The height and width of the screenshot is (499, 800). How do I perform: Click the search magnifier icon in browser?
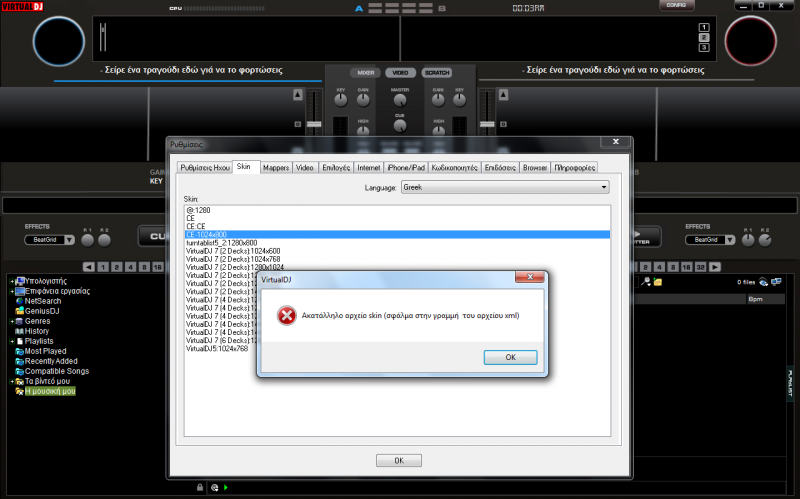click(646, 282)
